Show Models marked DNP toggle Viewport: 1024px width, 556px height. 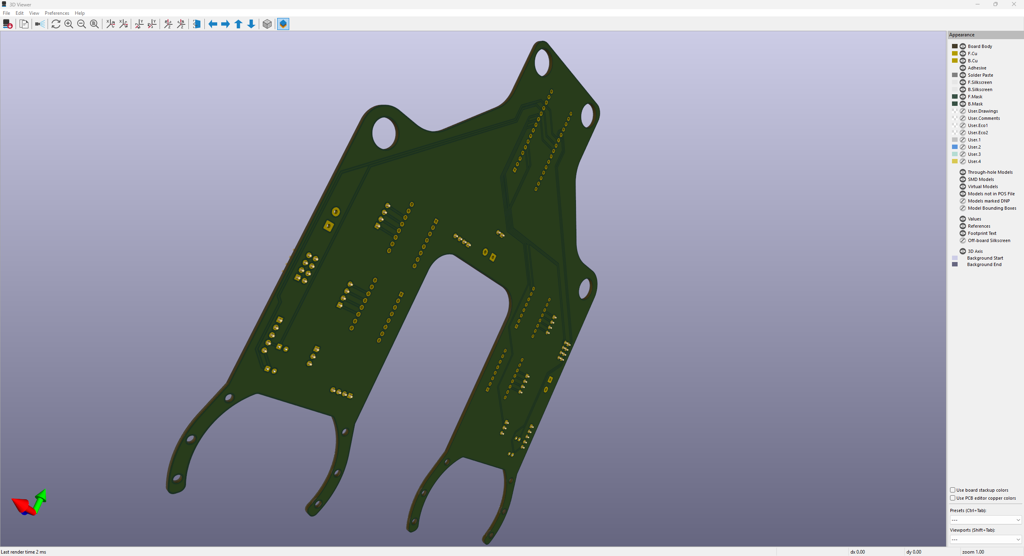pyautogui.click(x=963, y=201)
